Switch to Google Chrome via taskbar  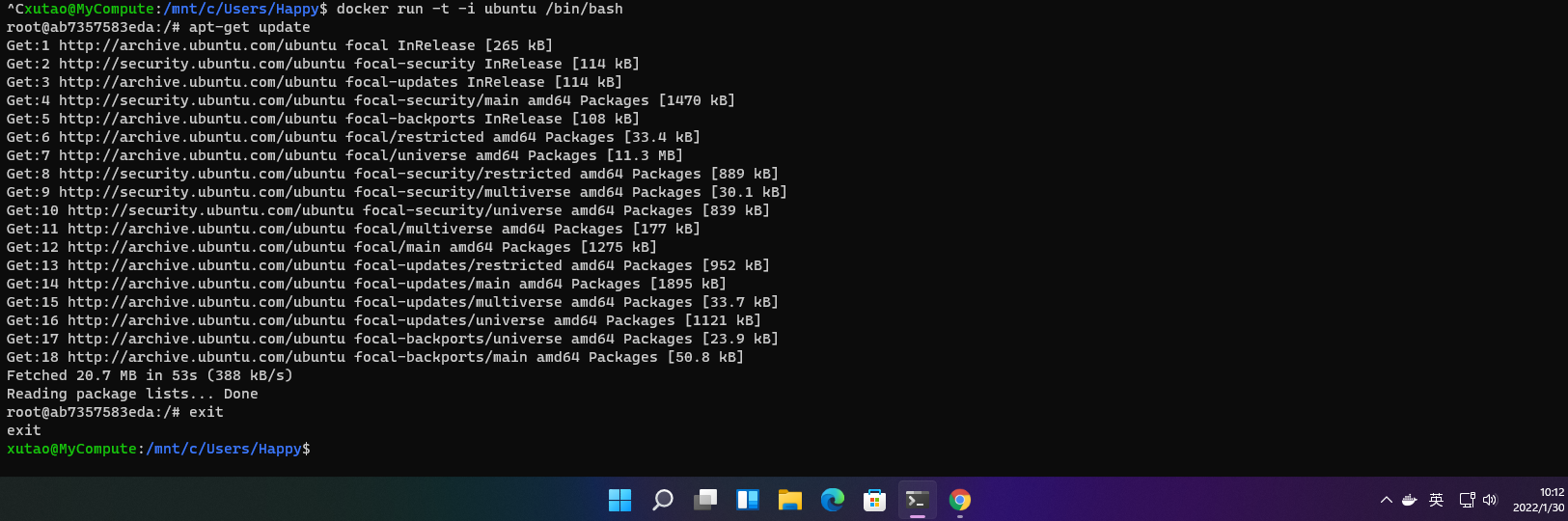(x=960, y=500)
